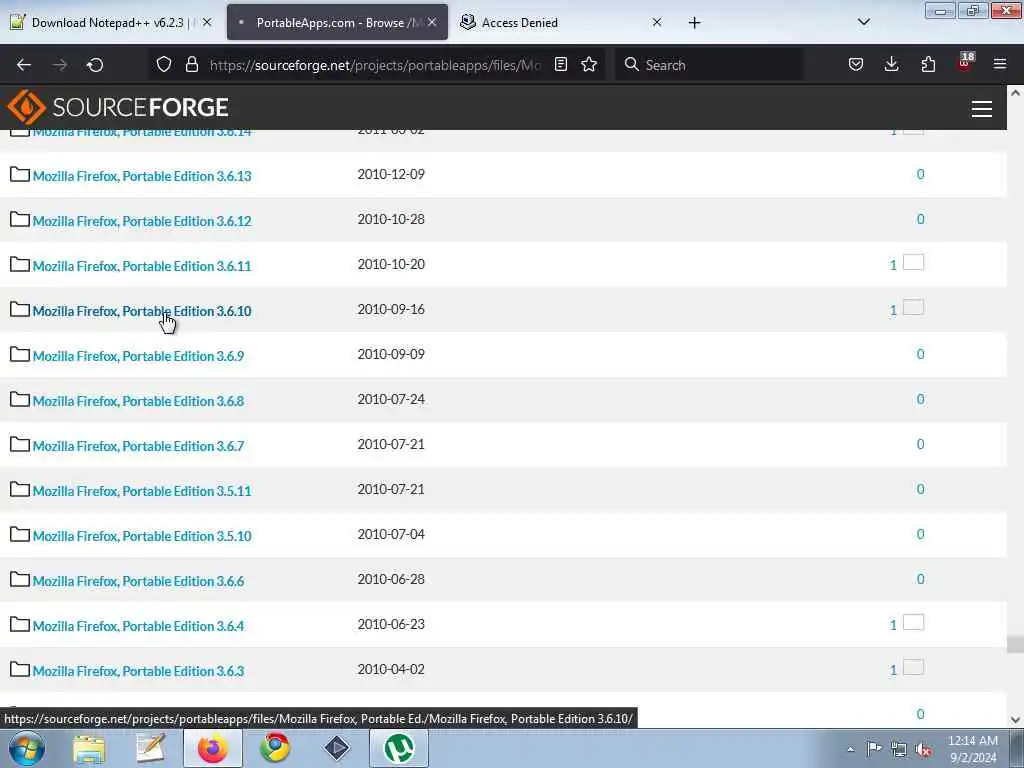This screenshot has height=768, width=1024.
Task: Open the list all tabs dropdown arrow
Action: click(864, 22)
